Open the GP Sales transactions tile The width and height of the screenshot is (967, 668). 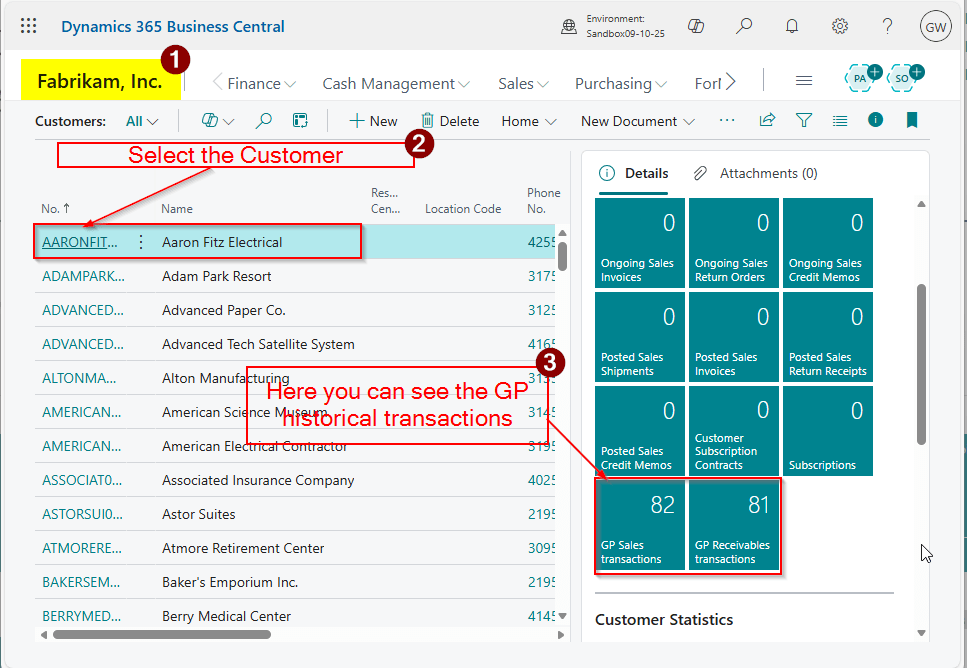pyautogui.click(x=640, y=526)
